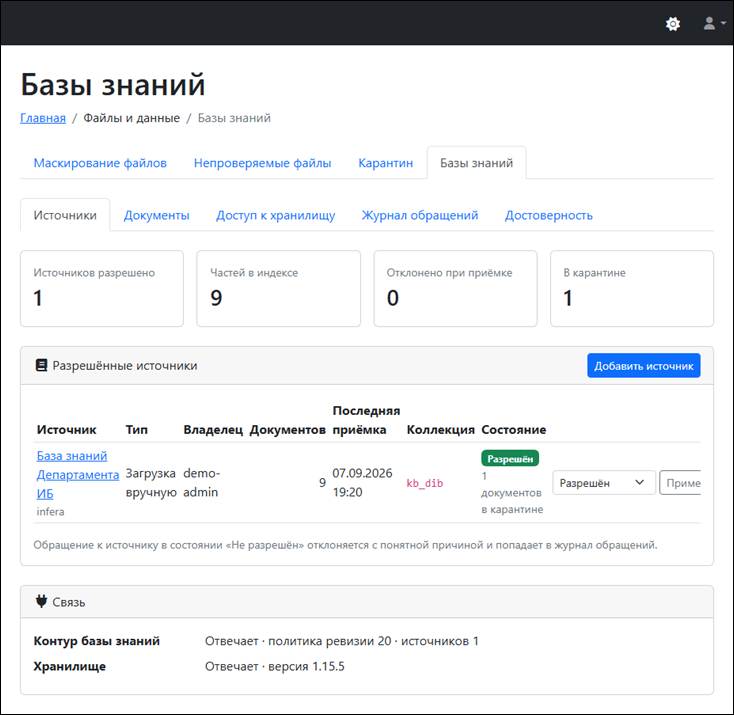
Task: Click the Состояние column header
Action: pos(514,430)
